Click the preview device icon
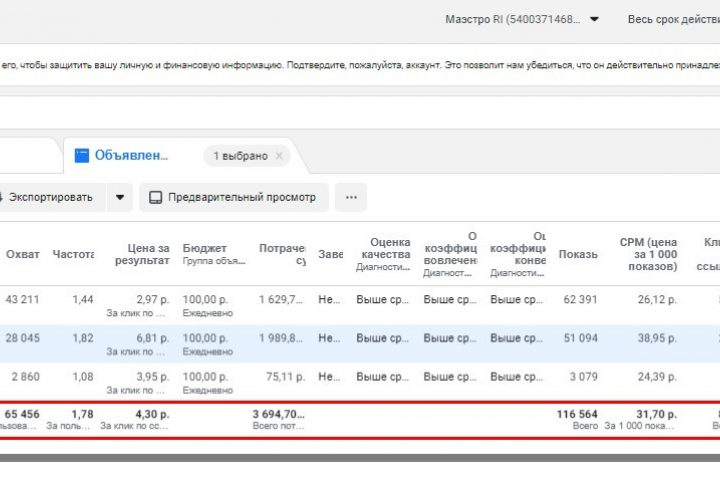Screen dimensions: 720x480 pyautogui.click(x=156, y=197)
